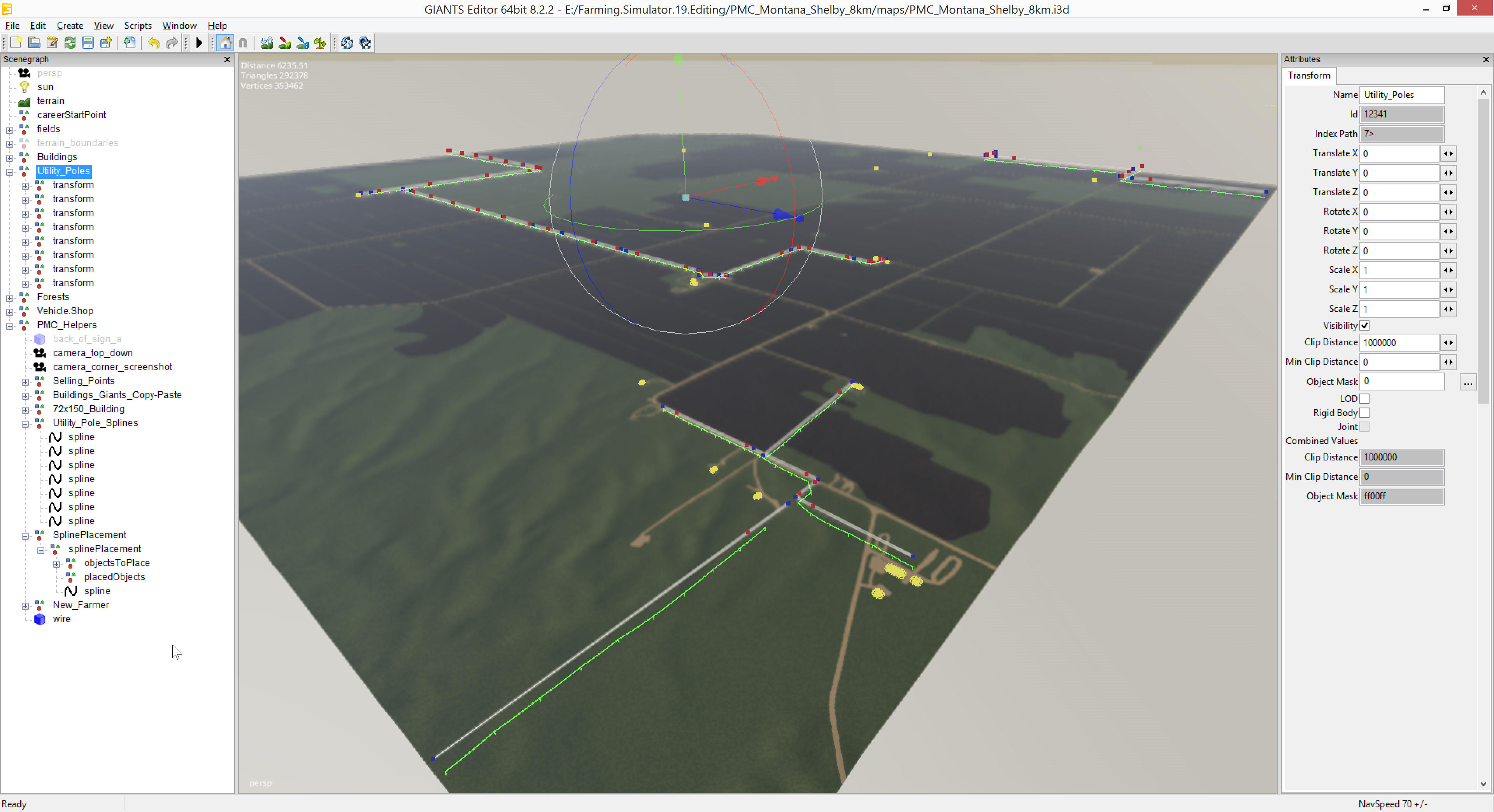Click the Min Clip Distance arrow control
Screen dimensions: 1494x812
(1448, 362)
